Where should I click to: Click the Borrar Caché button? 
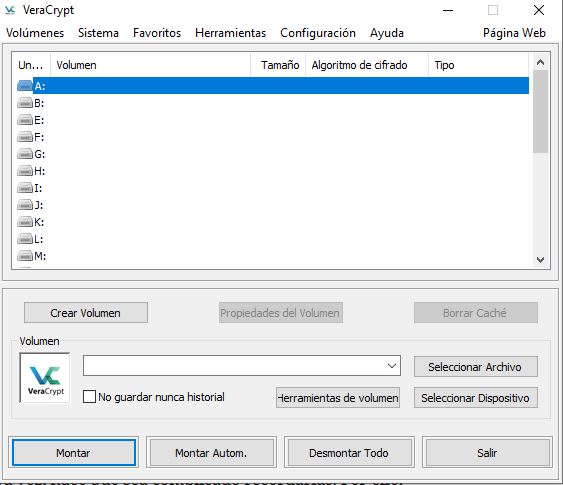point(476,313)
